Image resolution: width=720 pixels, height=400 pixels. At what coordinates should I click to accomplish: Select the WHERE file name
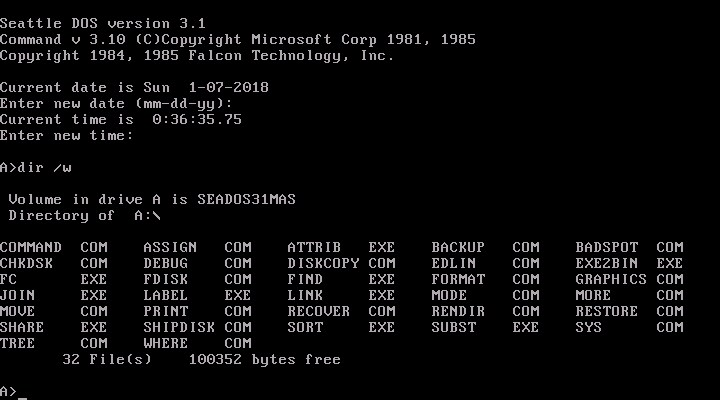[x=163, y=343]
